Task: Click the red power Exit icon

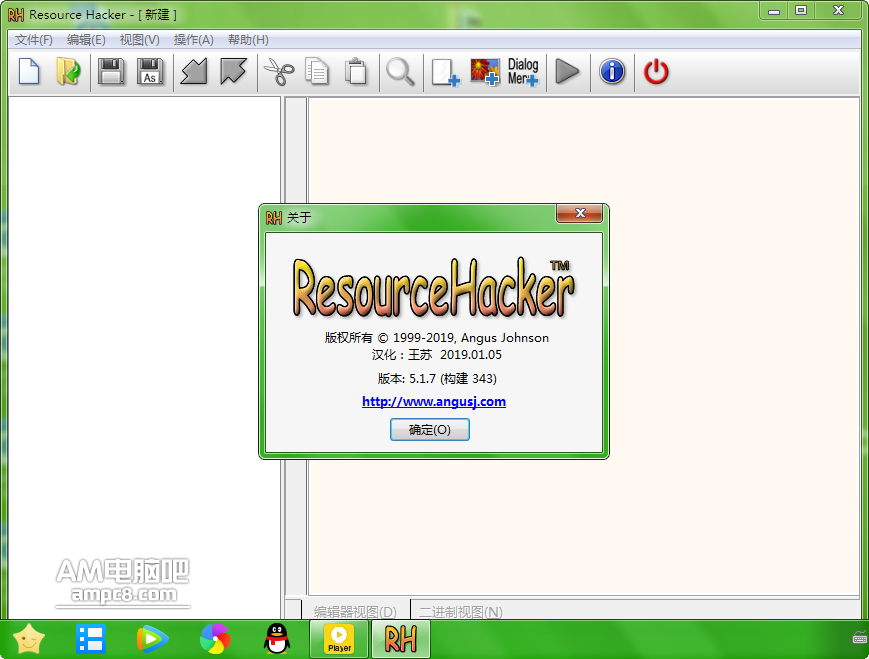Action: click(656, 71)
